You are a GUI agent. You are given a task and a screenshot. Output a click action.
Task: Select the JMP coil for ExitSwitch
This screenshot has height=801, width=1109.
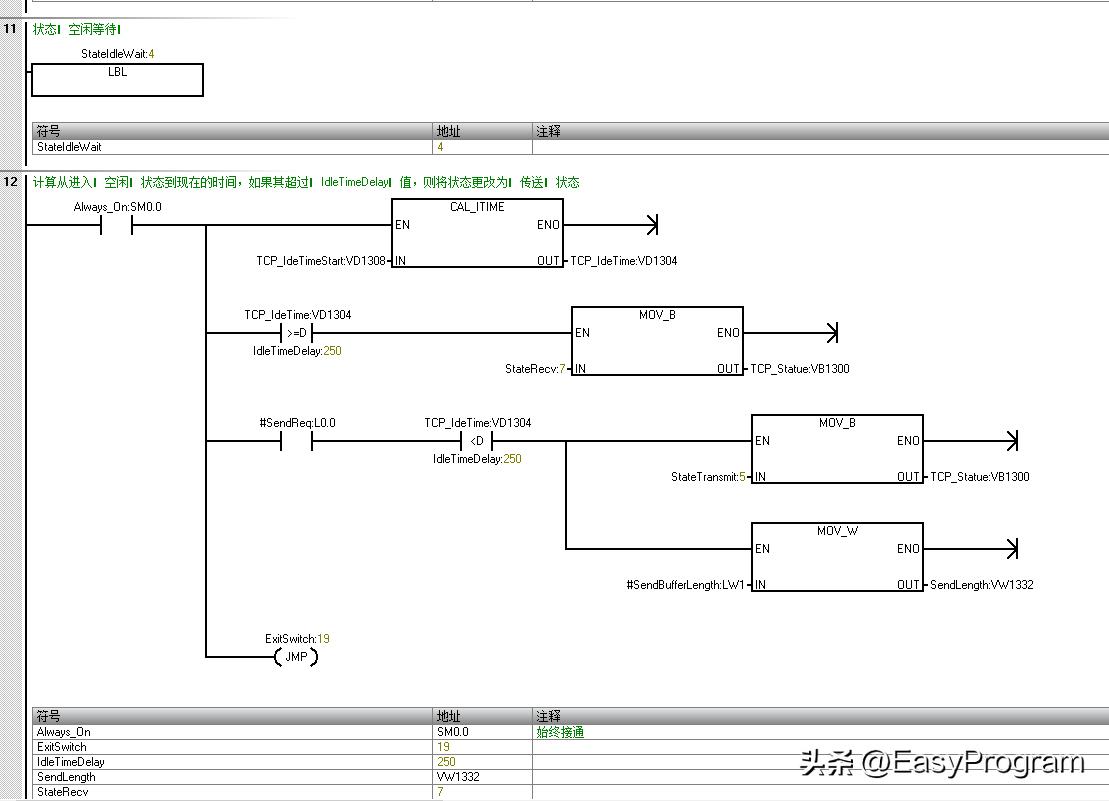(296, 657)
